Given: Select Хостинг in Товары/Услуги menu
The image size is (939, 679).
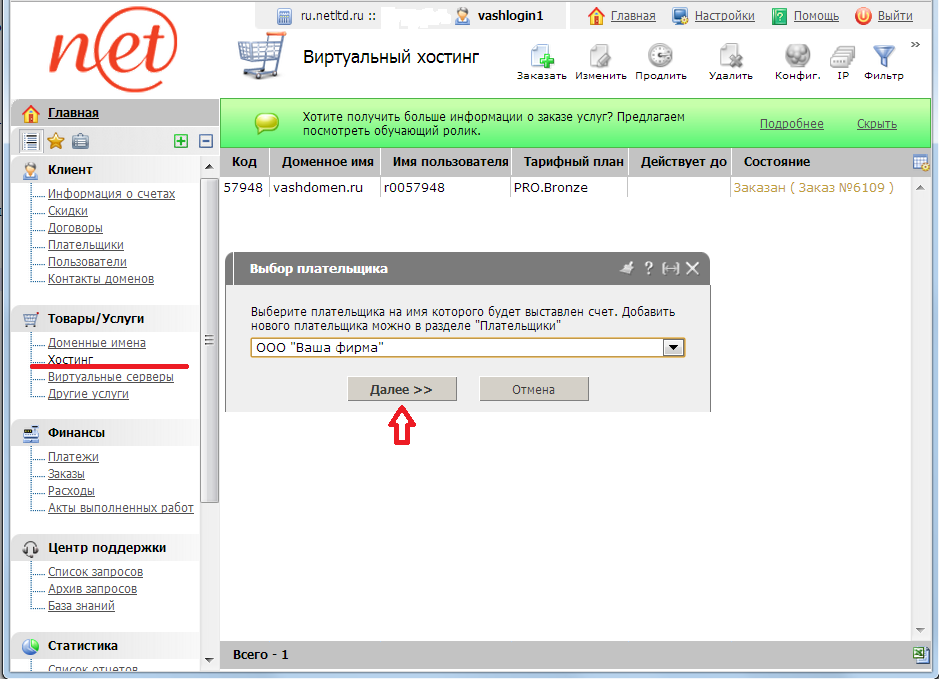Looking at the screenshot, I should coord(70,360).
